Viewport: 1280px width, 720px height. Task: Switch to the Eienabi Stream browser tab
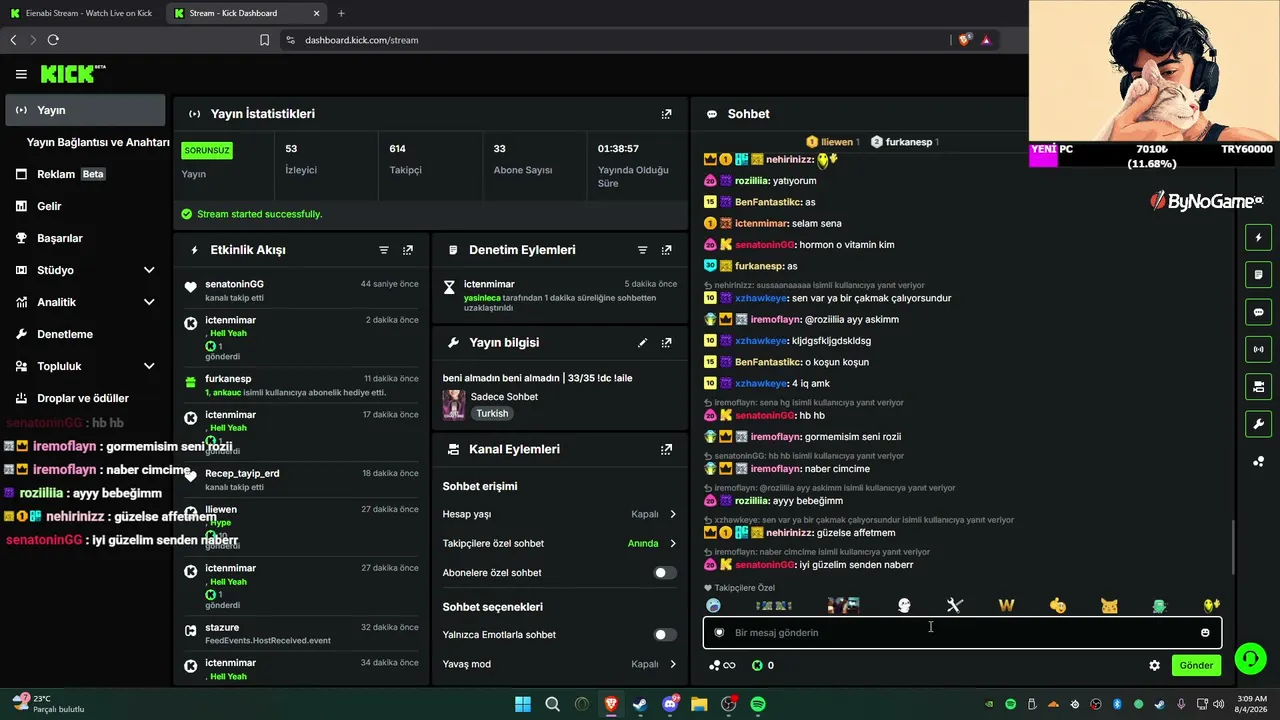tap(83, 13)
